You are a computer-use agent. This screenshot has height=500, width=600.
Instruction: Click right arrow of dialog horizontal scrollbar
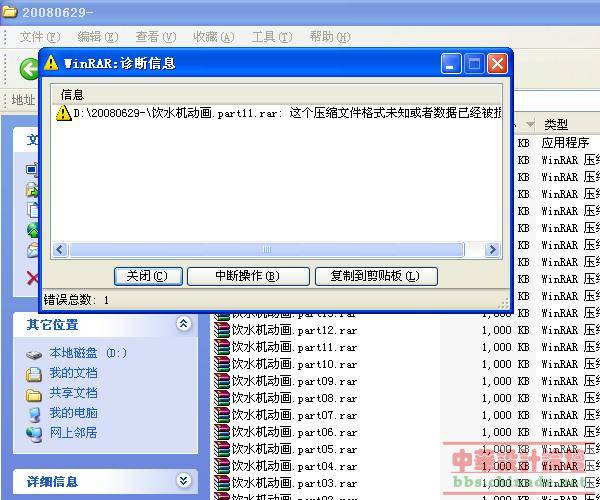tap(492, 250)
